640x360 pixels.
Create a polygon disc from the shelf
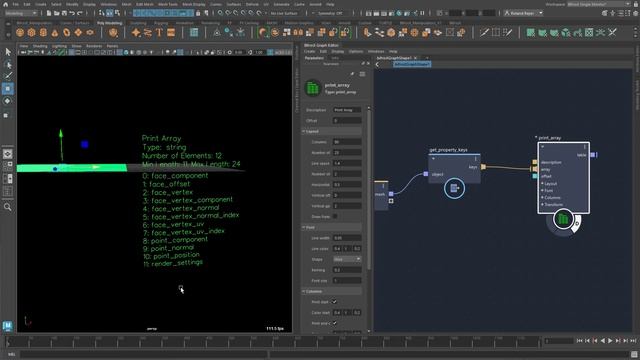(x=90, y=33)
